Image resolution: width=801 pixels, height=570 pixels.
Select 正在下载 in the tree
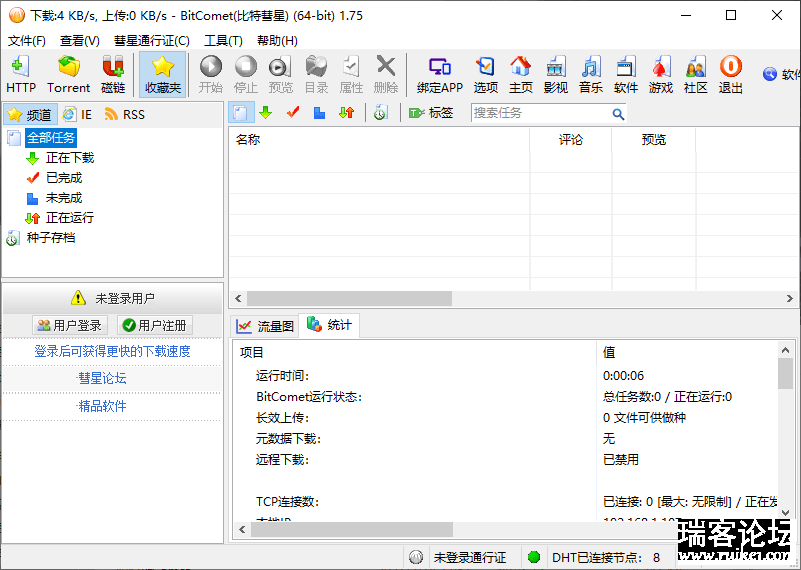pyautogui.click(x=70, y=158)
